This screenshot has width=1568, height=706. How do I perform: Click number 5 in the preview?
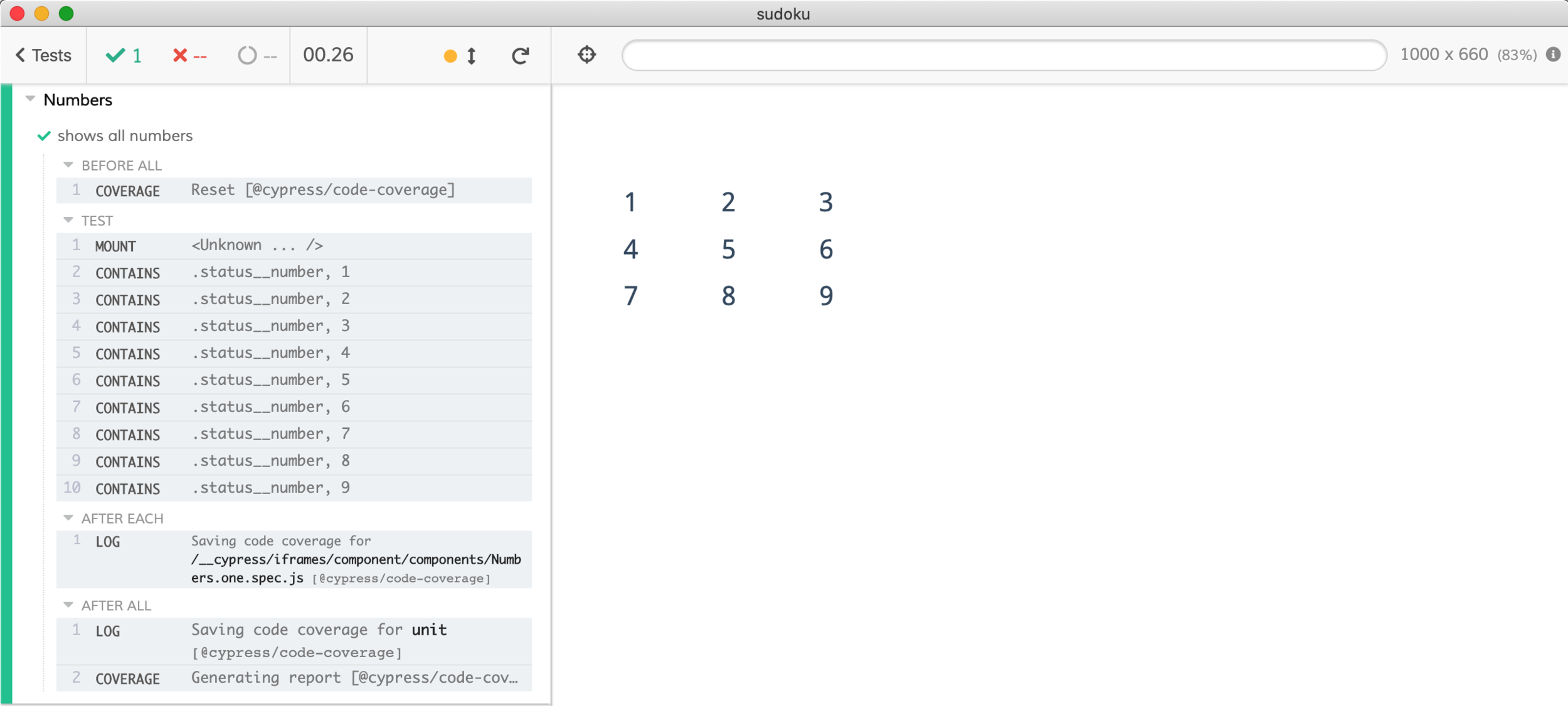(728, 250)
